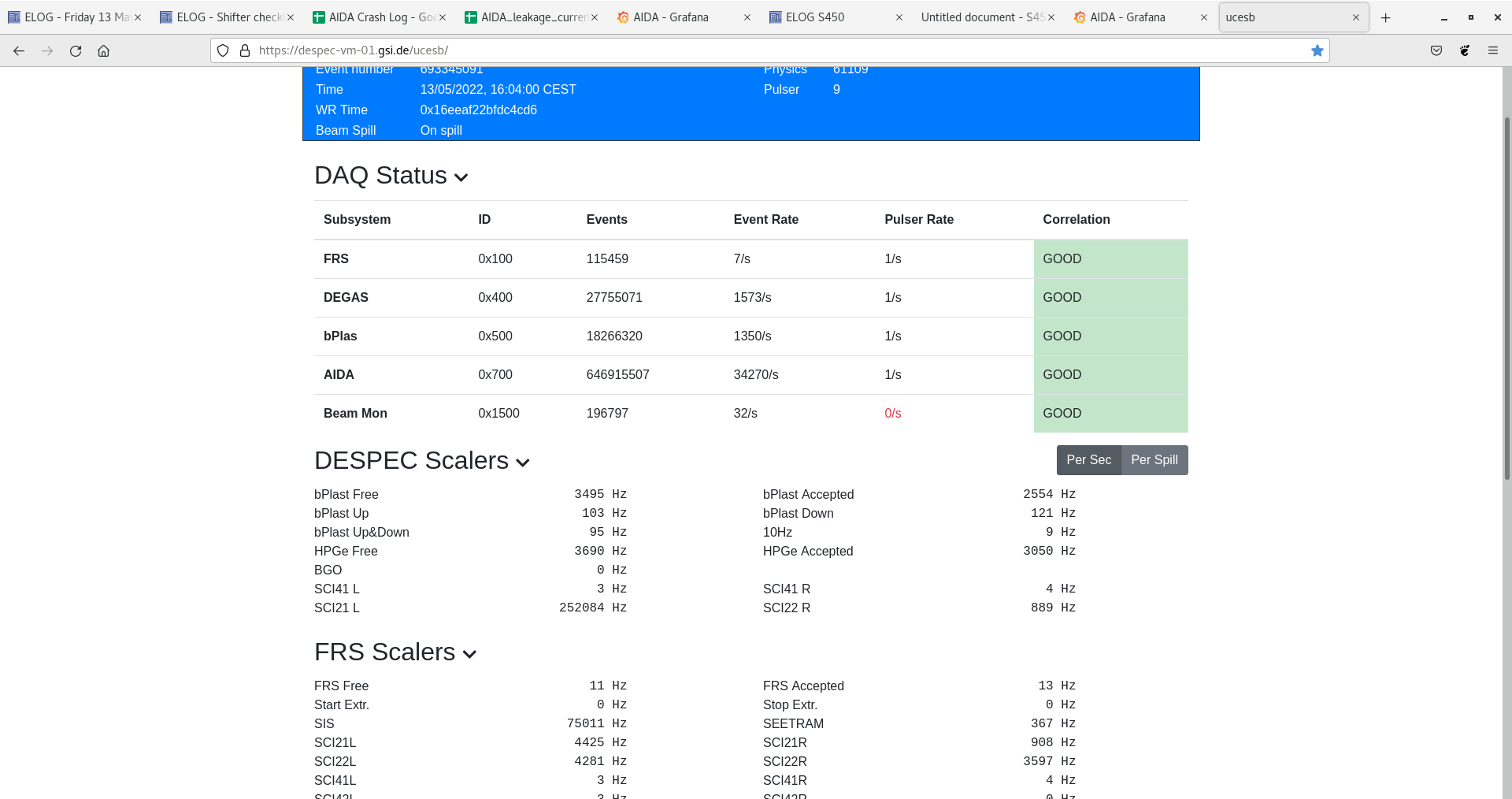Open the Pocket save icon
The height and width of the screenshot is (799, 1512).
1436,50
